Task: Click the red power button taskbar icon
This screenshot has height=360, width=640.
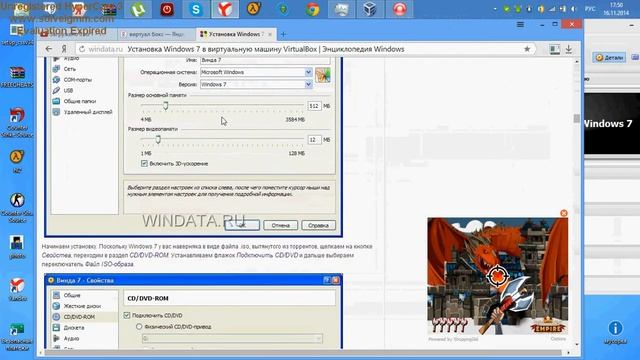Action: coord(167,9)
